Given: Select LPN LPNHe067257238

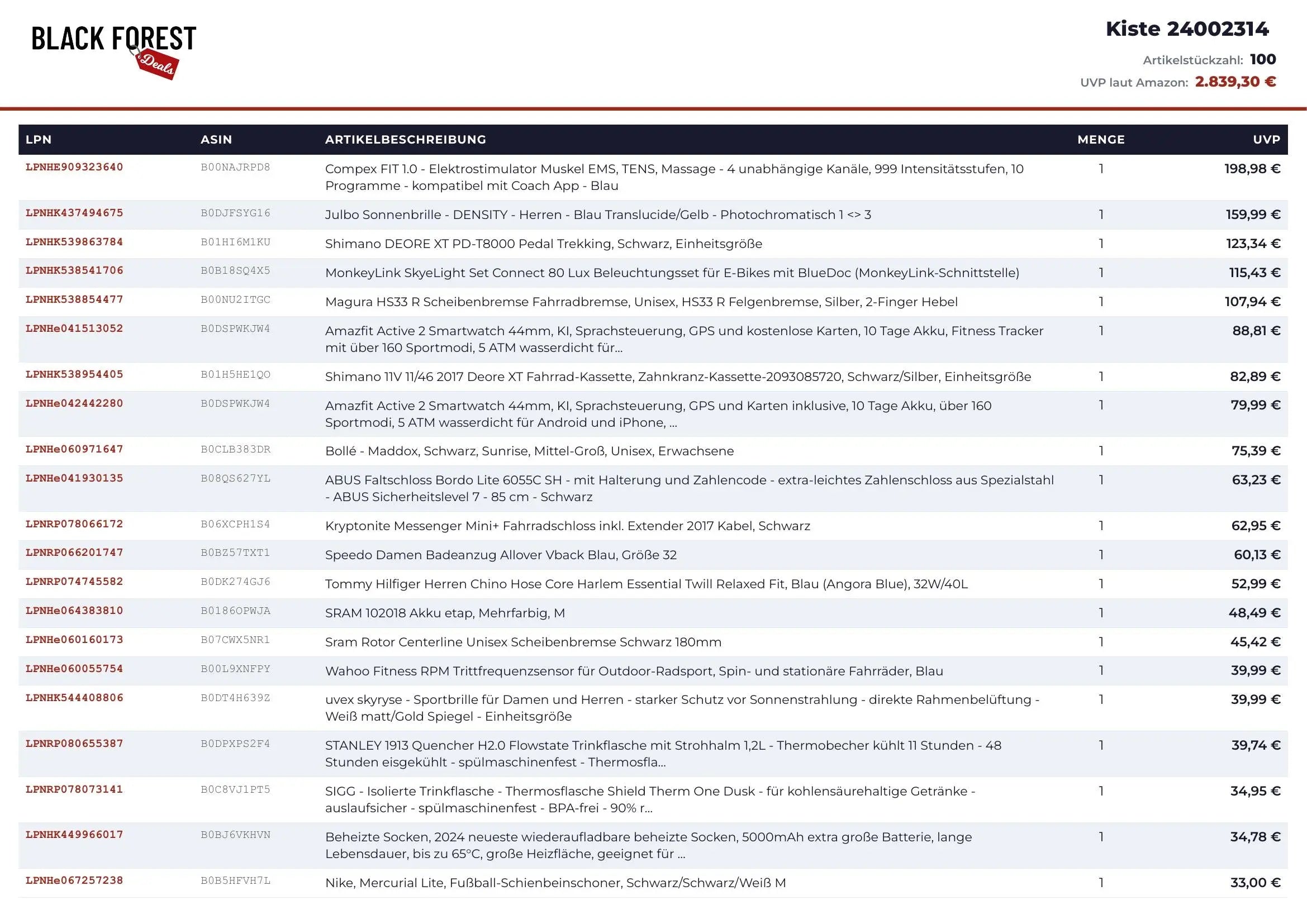Looking at the screenshot, I should click(74, 882).
